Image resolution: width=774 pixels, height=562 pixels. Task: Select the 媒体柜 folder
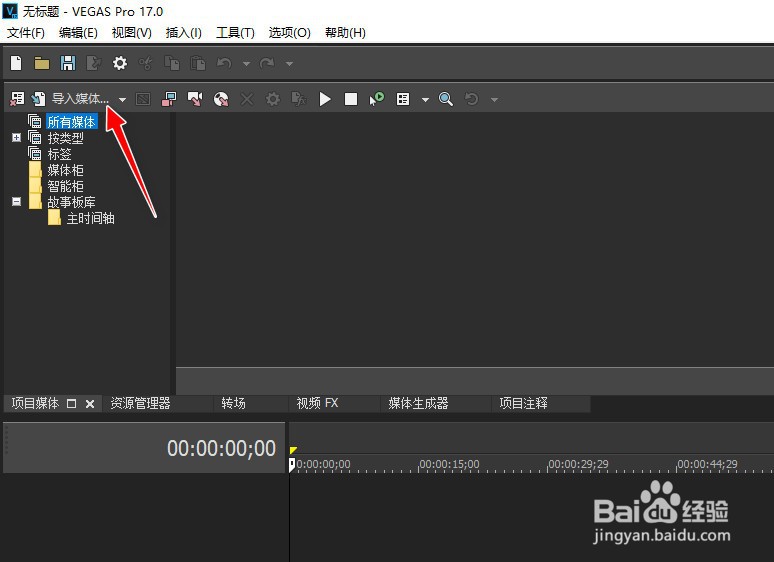coord(65,170)
